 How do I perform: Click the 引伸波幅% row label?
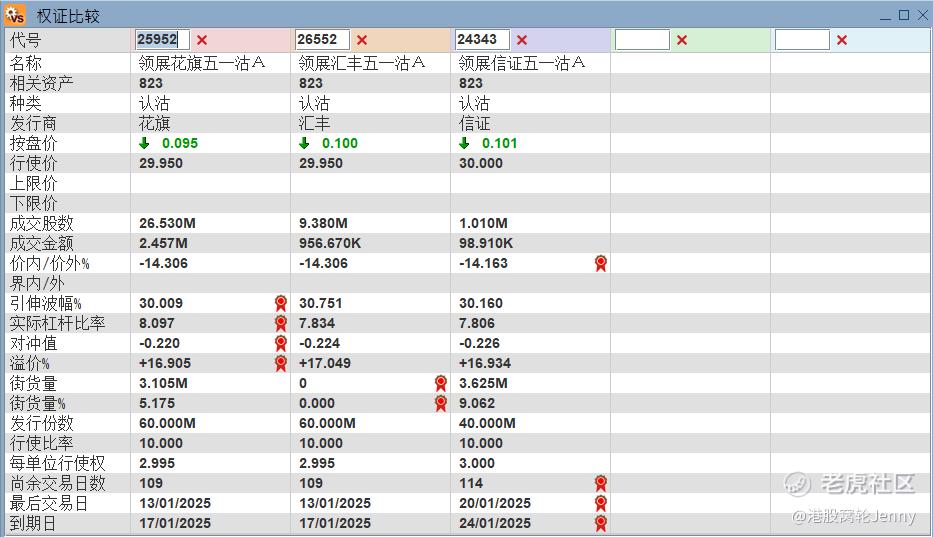pos(45,303)
